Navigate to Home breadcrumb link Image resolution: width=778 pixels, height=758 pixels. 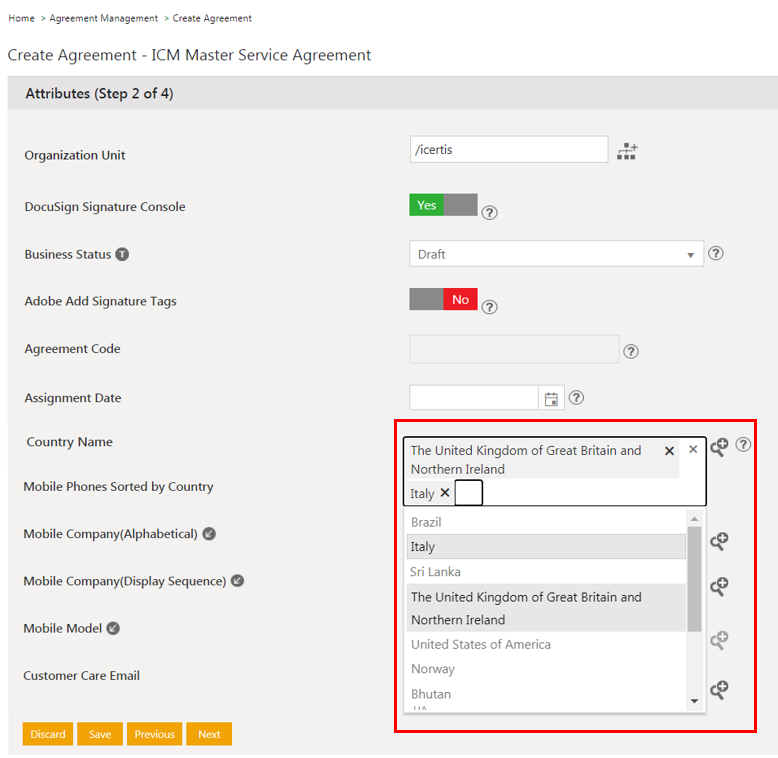tap(21, 18)
